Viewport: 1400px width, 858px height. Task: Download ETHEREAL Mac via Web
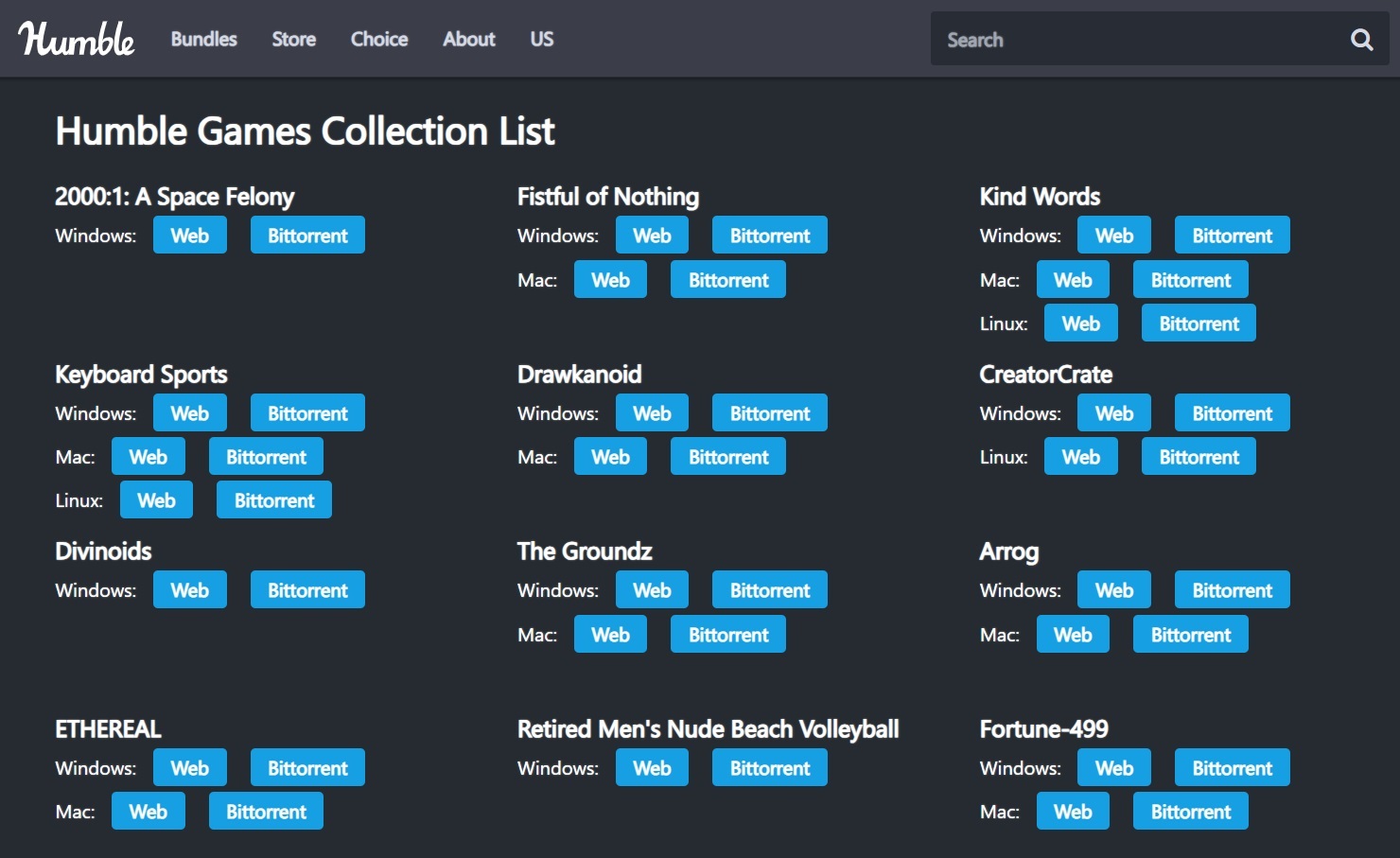click(149, 812)
